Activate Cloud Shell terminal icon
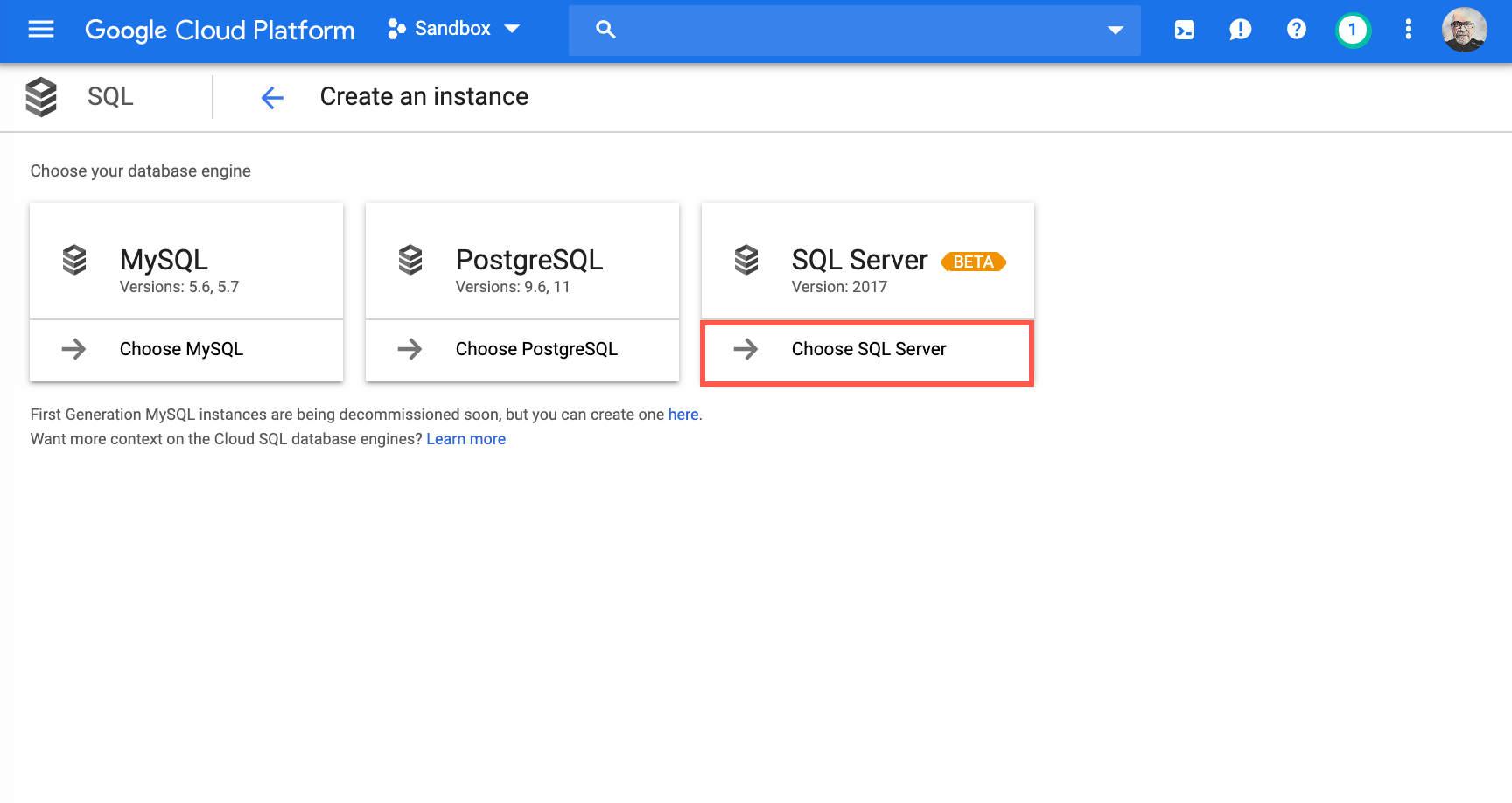The width and height of the screenshot is (1512, 803). point(1184,31)
